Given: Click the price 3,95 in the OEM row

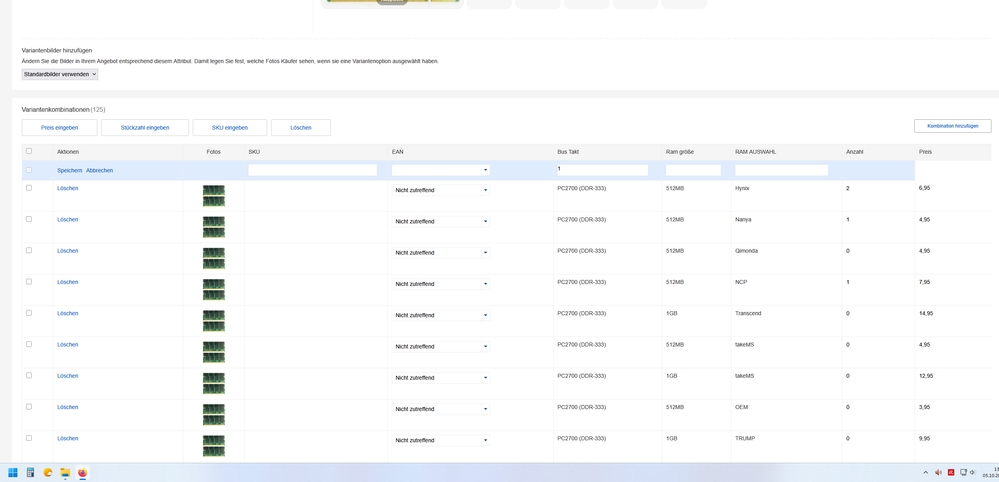Looking at the screenshot, I should coord(924,407).
